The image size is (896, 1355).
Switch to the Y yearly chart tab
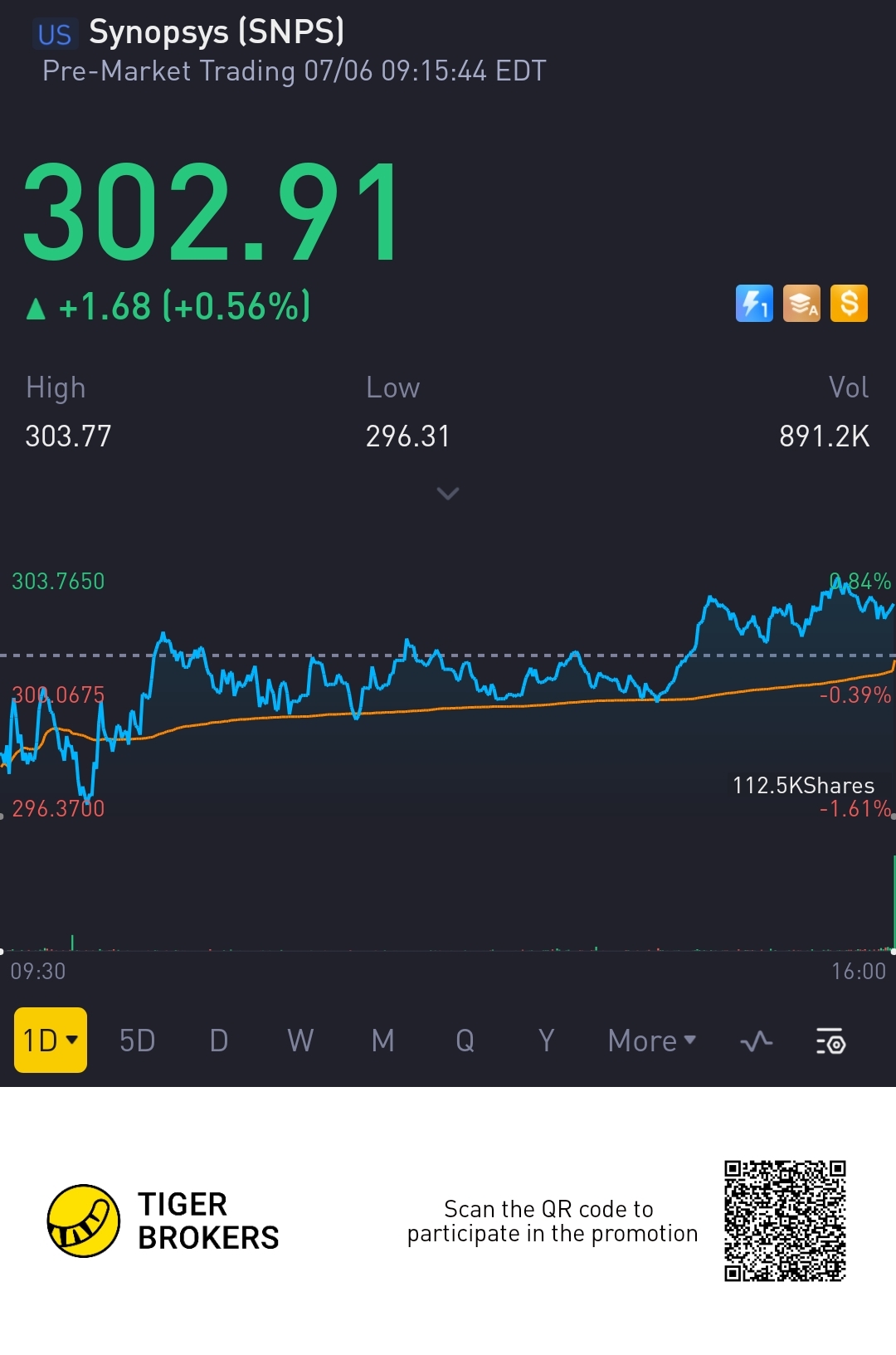pos(546,1041)
